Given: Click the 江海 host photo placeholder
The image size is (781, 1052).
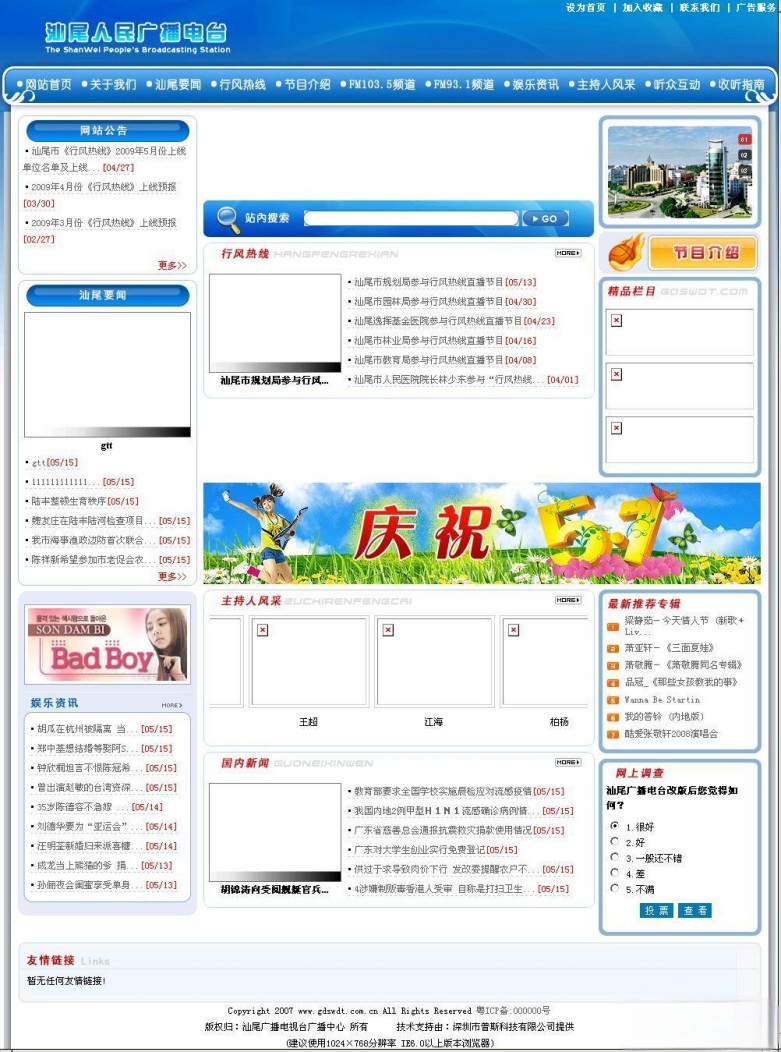Looking at the screenshot, I should point(433,662).
